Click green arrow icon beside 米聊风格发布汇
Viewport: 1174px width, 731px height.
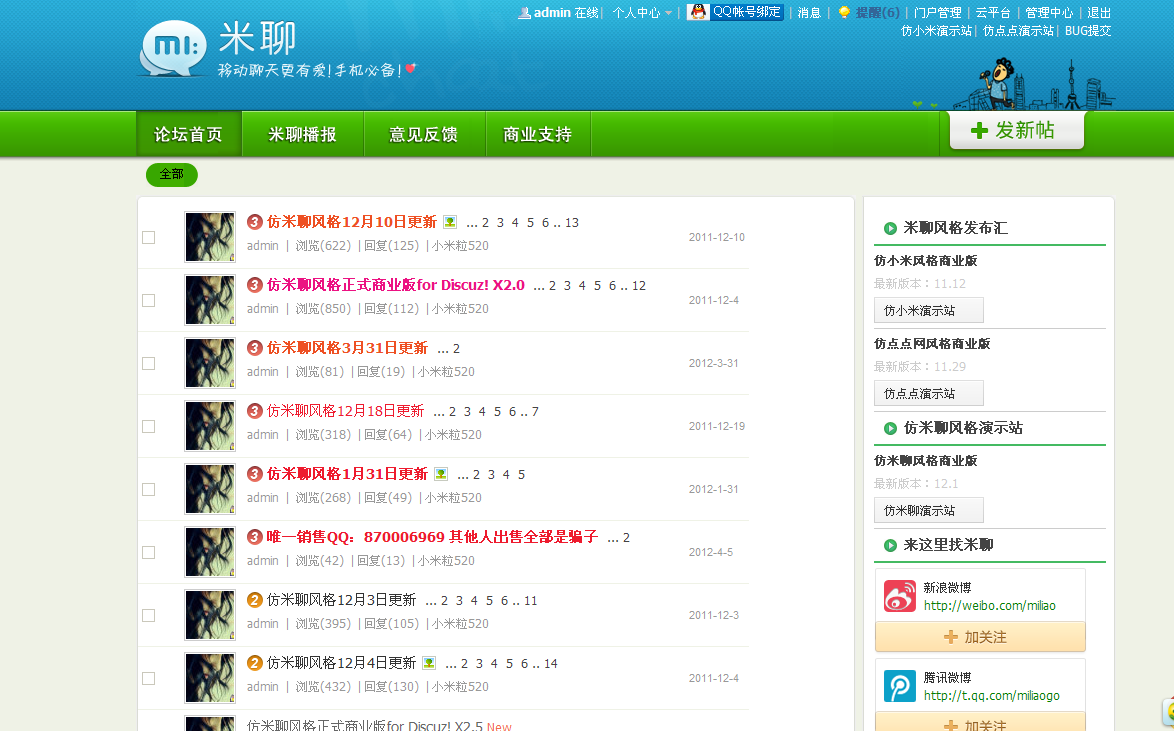pos(890,228)
